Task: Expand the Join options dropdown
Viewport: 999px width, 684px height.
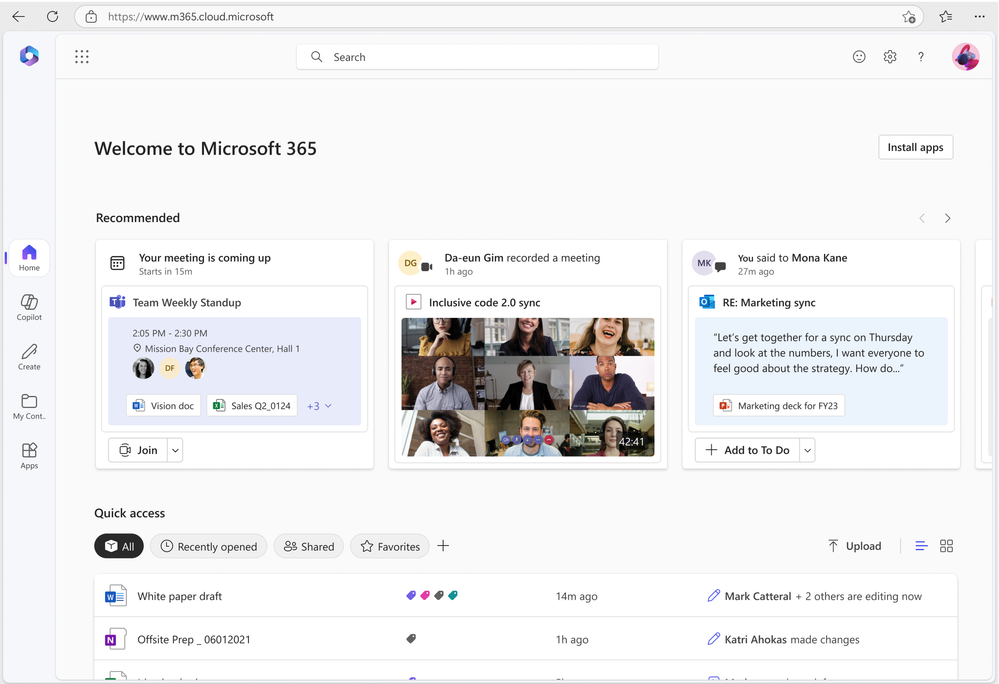Action: coord(175,450)
